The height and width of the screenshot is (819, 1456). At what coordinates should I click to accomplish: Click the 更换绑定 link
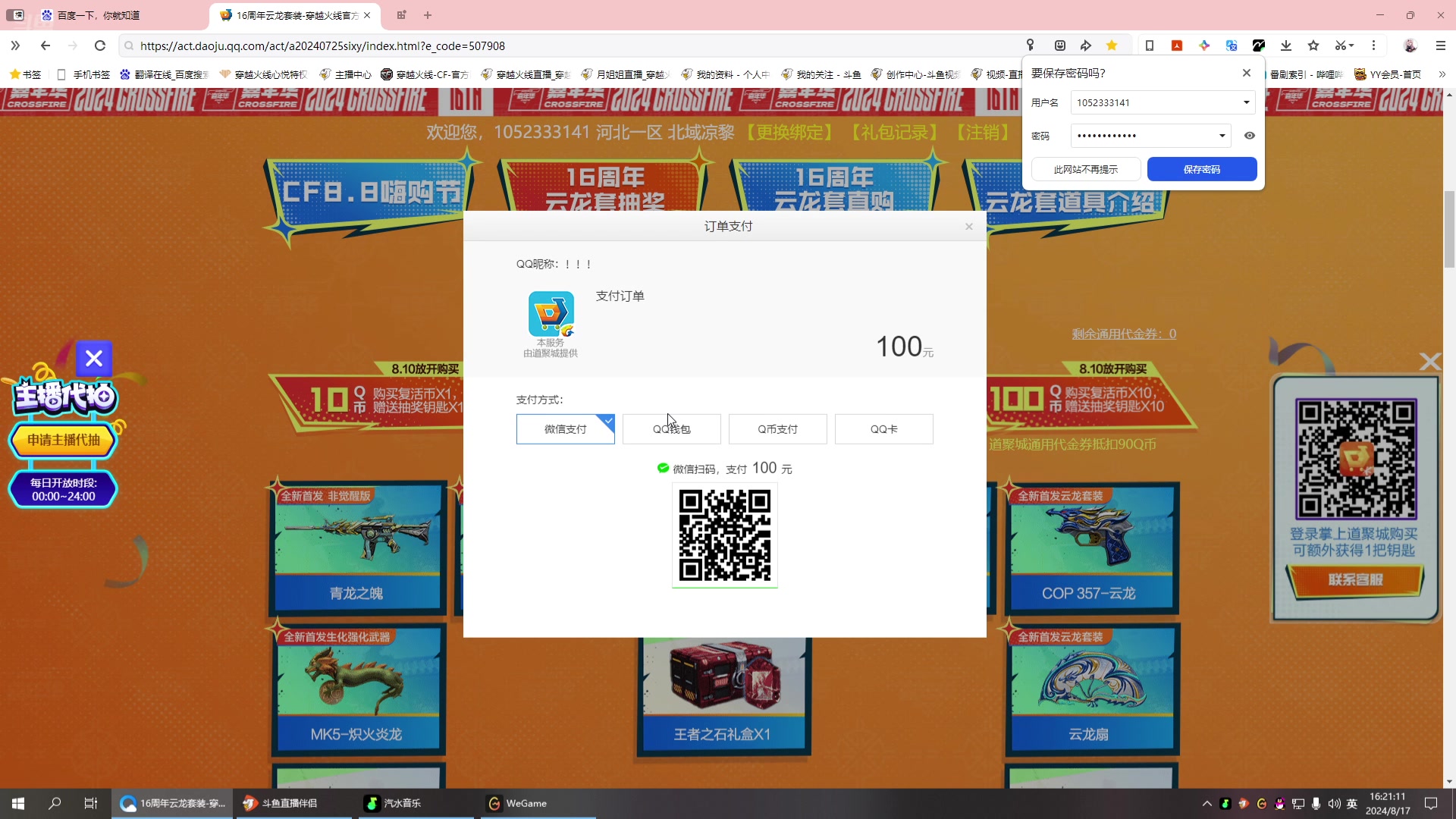point(789,133)
